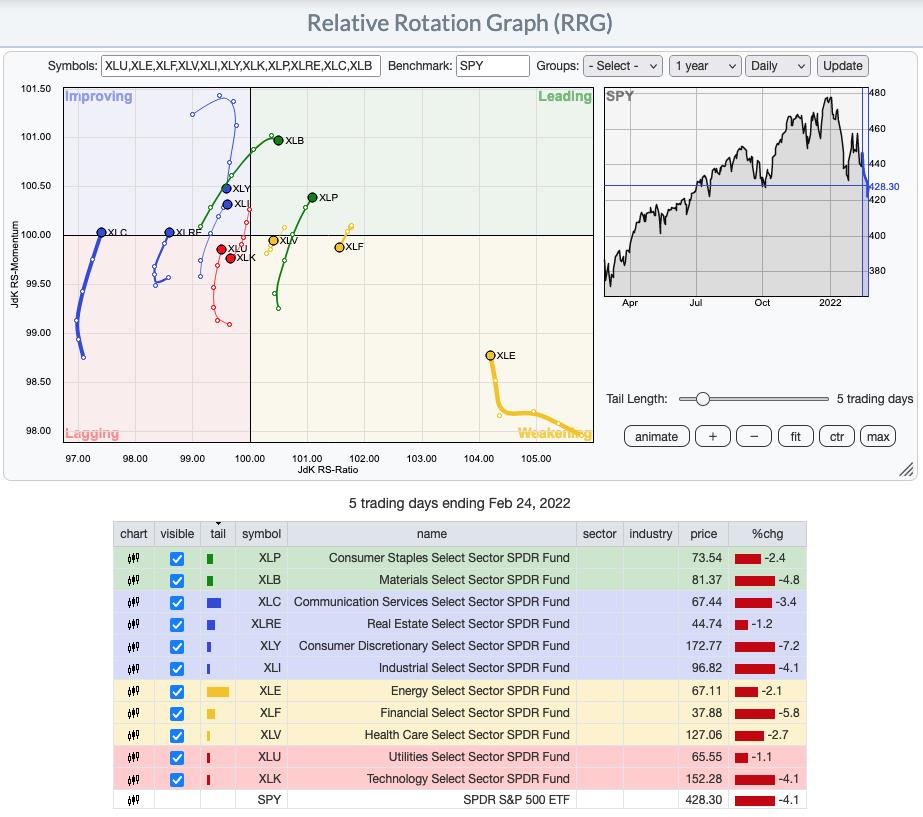This screenshot has height=817, width=923.
Task: Toggle visibility checkbox for XLY
Action: (x=177, y=647)
